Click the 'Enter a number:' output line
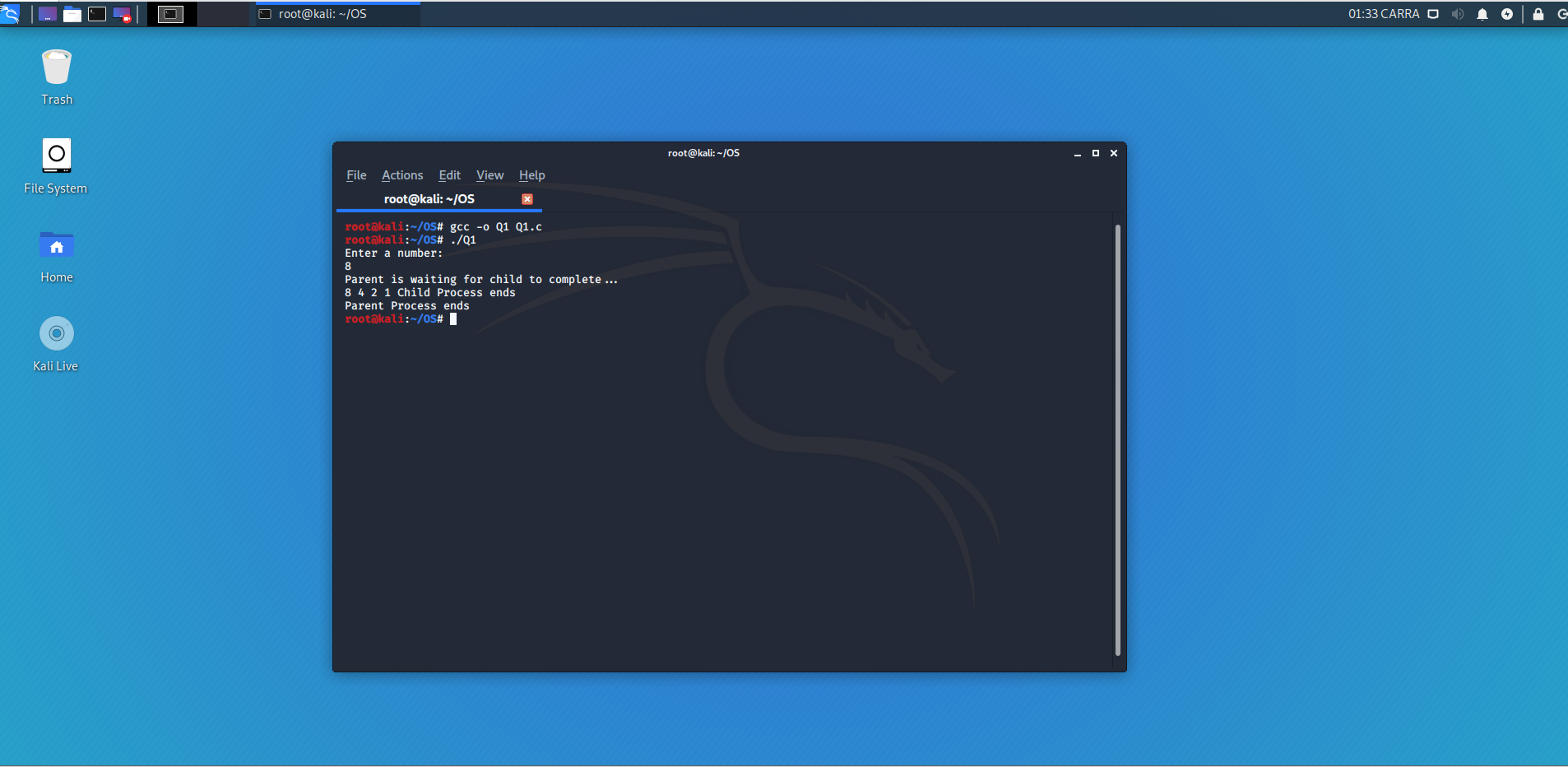Image resolution: width=1568 pixels, height=767 pixels. pyautogui.click(x=394, y=253)
